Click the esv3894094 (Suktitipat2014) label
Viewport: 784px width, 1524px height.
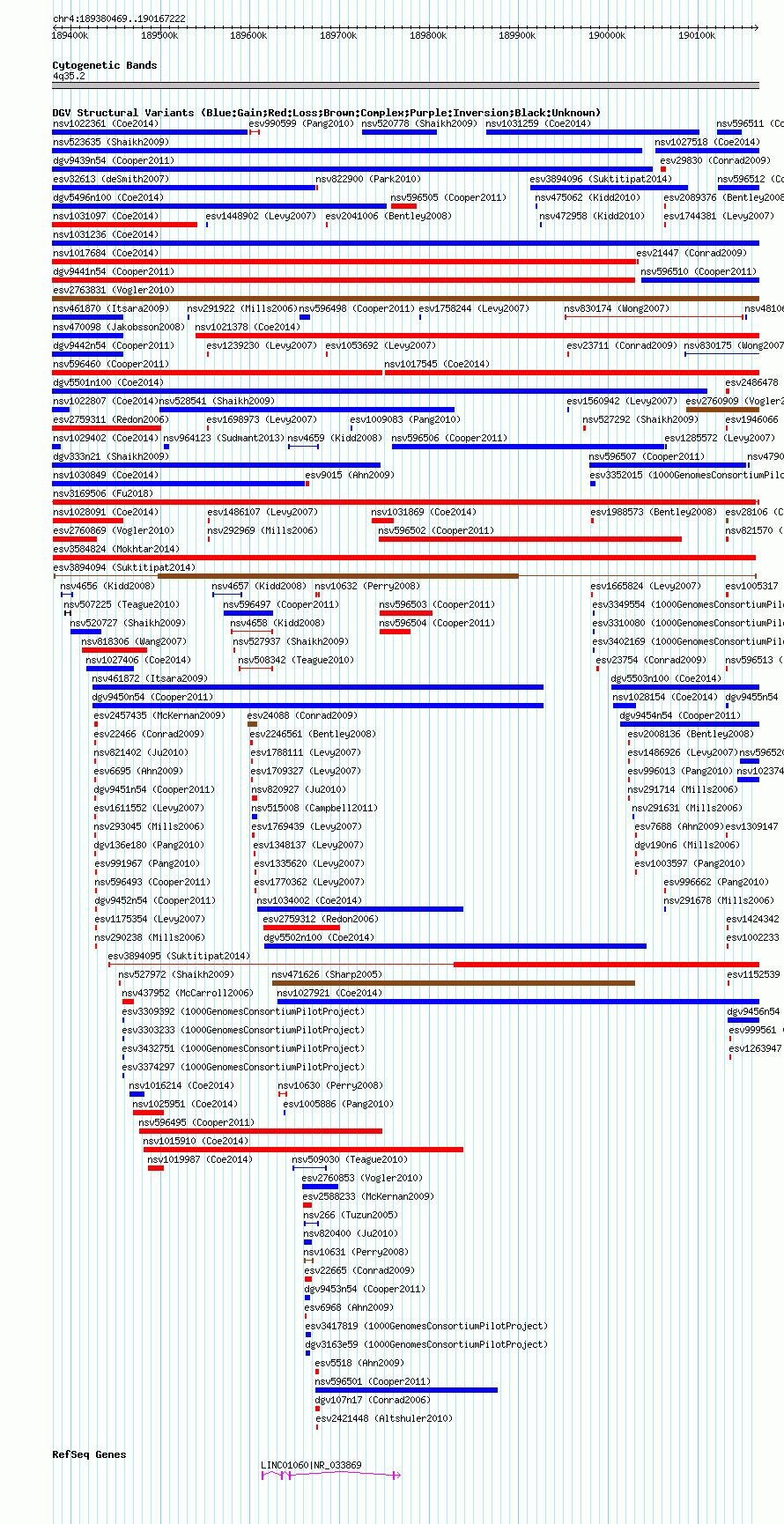click(x=124, y=567)
